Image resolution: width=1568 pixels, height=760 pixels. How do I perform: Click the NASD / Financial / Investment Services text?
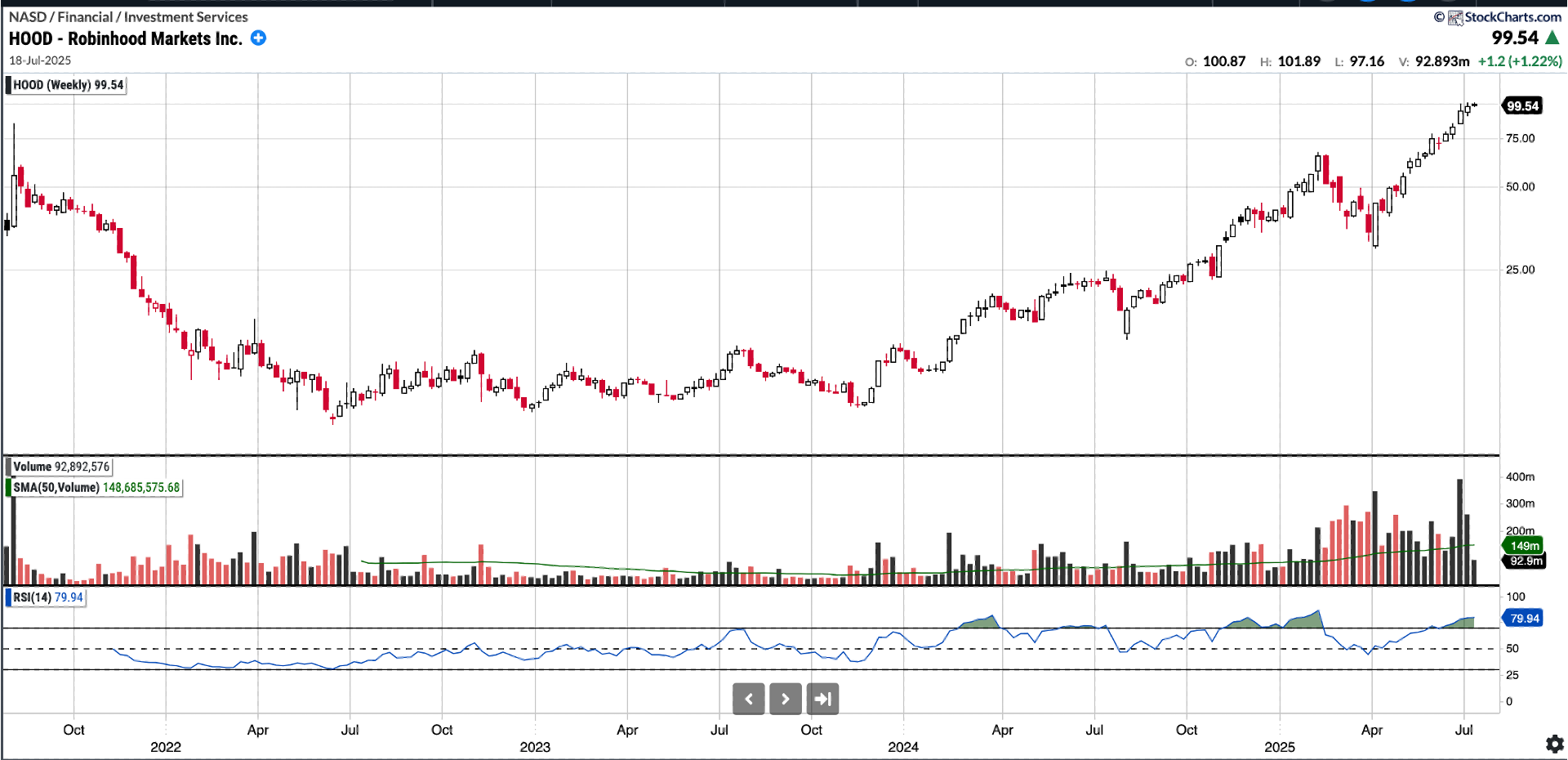128,16
